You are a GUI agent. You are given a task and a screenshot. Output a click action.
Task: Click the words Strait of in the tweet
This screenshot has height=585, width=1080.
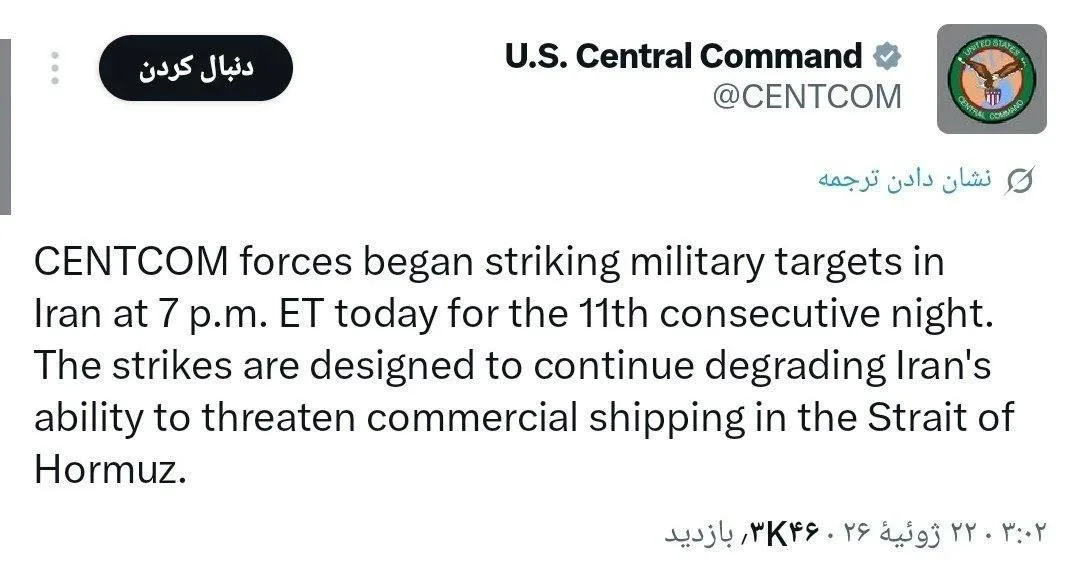point(940,418)
